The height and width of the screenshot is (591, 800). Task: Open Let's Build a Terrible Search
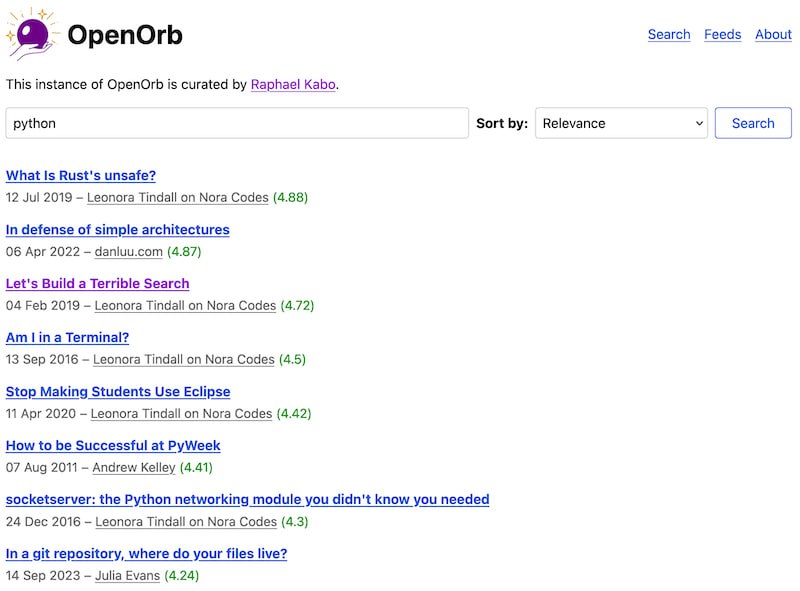pos(97,283)
